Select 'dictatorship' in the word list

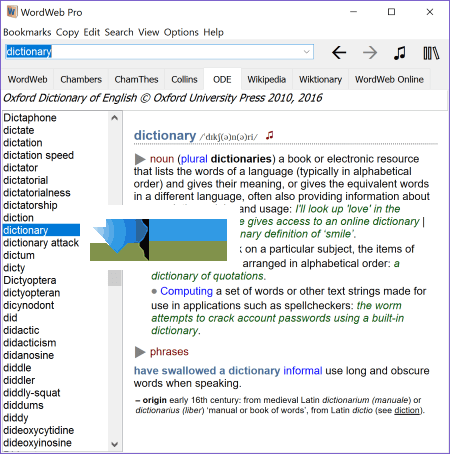point(30,205)
